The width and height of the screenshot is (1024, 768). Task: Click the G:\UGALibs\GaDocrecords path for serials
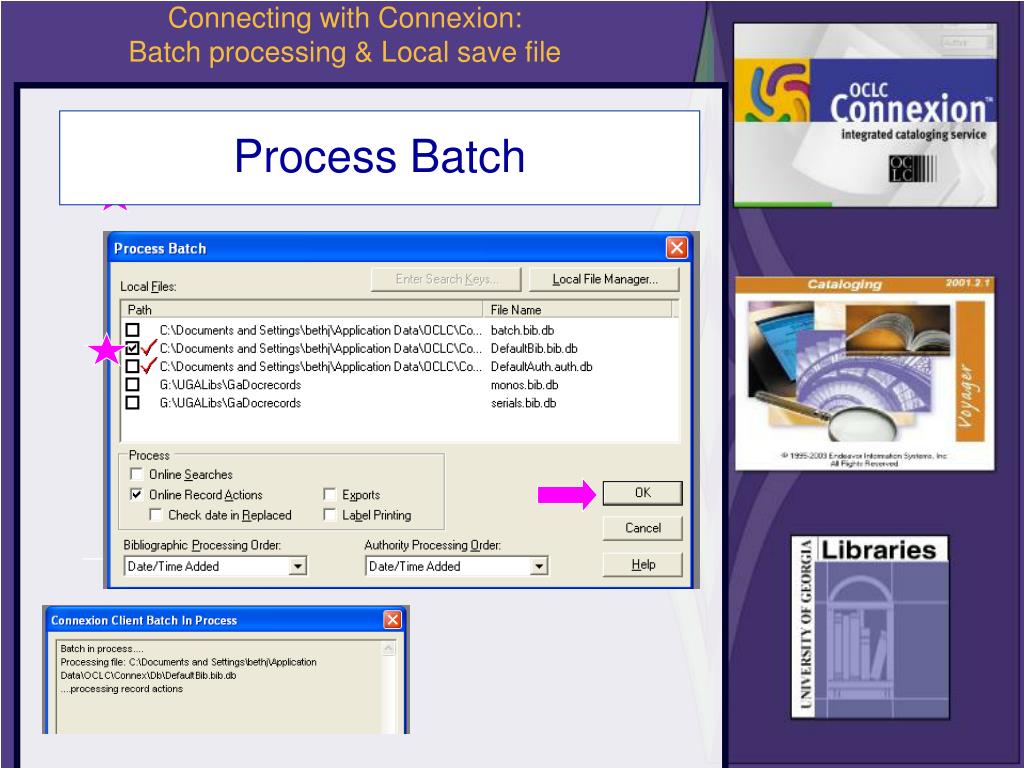tap(231, 404)
